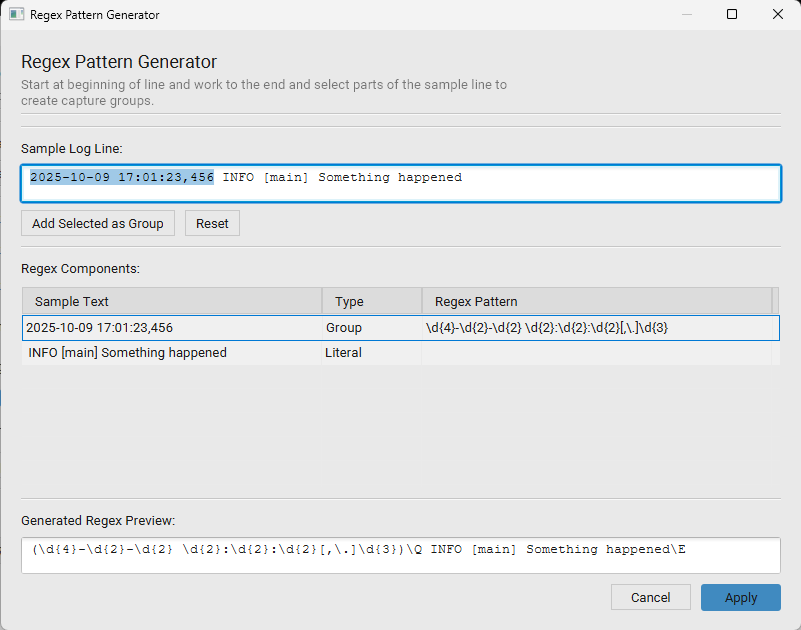The height and width of the screenshot is (630, 801).
Task: Click the Type column header
Action: click(372, 301)
